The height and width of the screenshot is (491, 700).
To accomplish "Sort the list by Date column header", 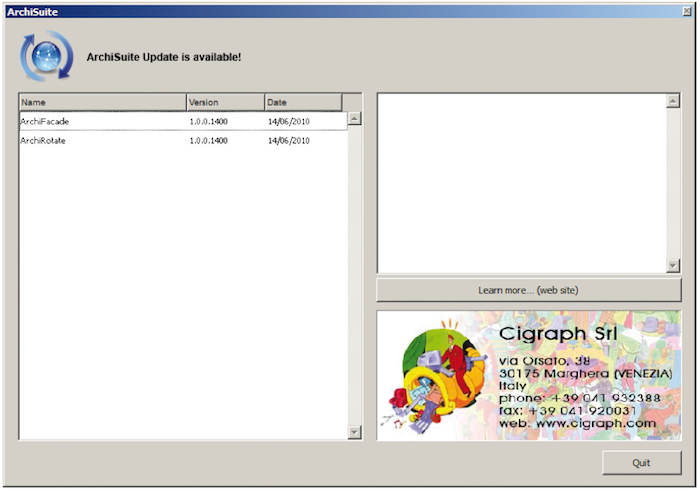I will click(x=303, y=102).
